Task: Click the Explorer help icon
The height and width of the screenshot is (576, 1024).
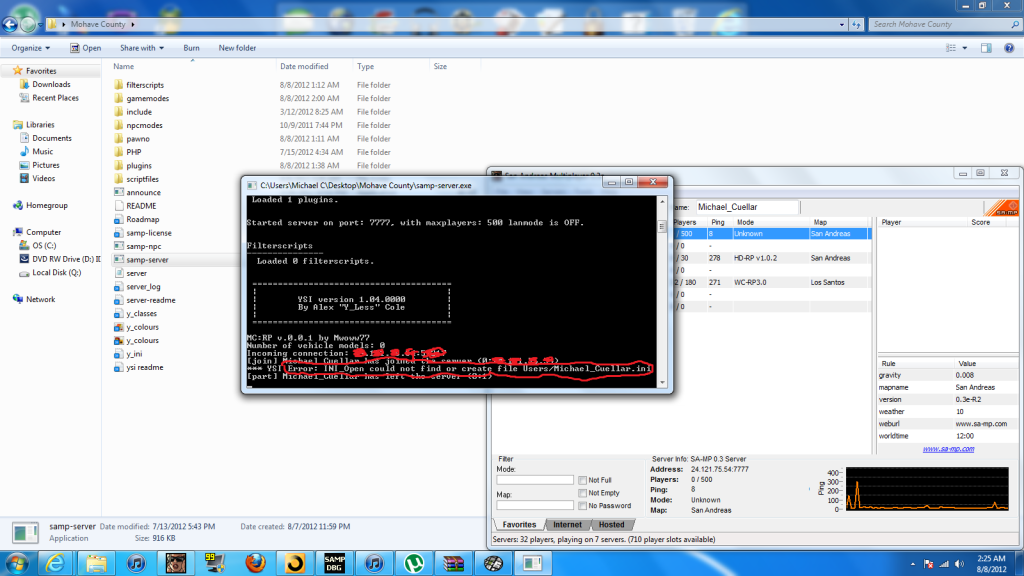Action: pos(1009,48)
